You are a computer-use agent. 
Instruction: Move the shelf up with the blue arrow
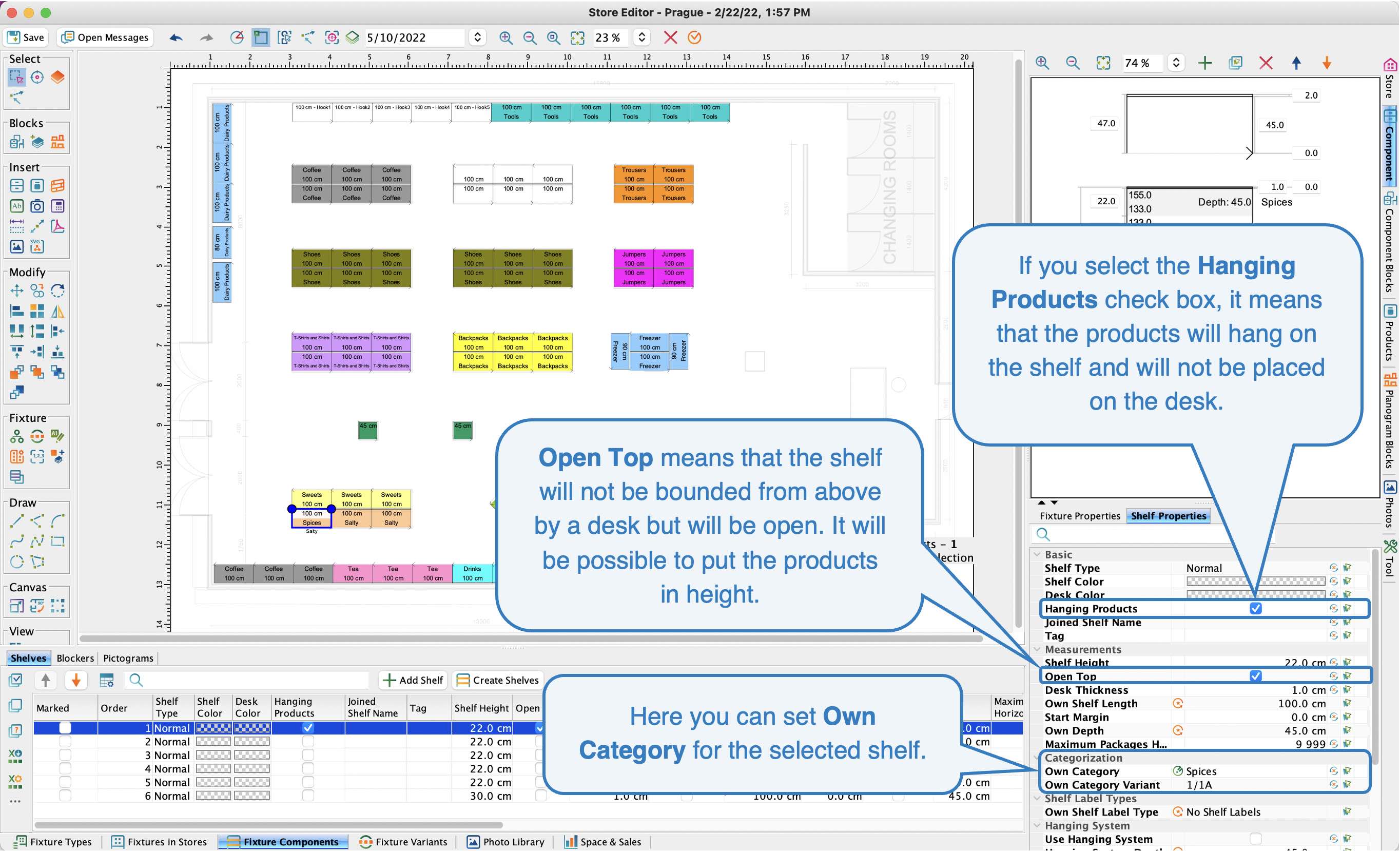pos(1296,63)
